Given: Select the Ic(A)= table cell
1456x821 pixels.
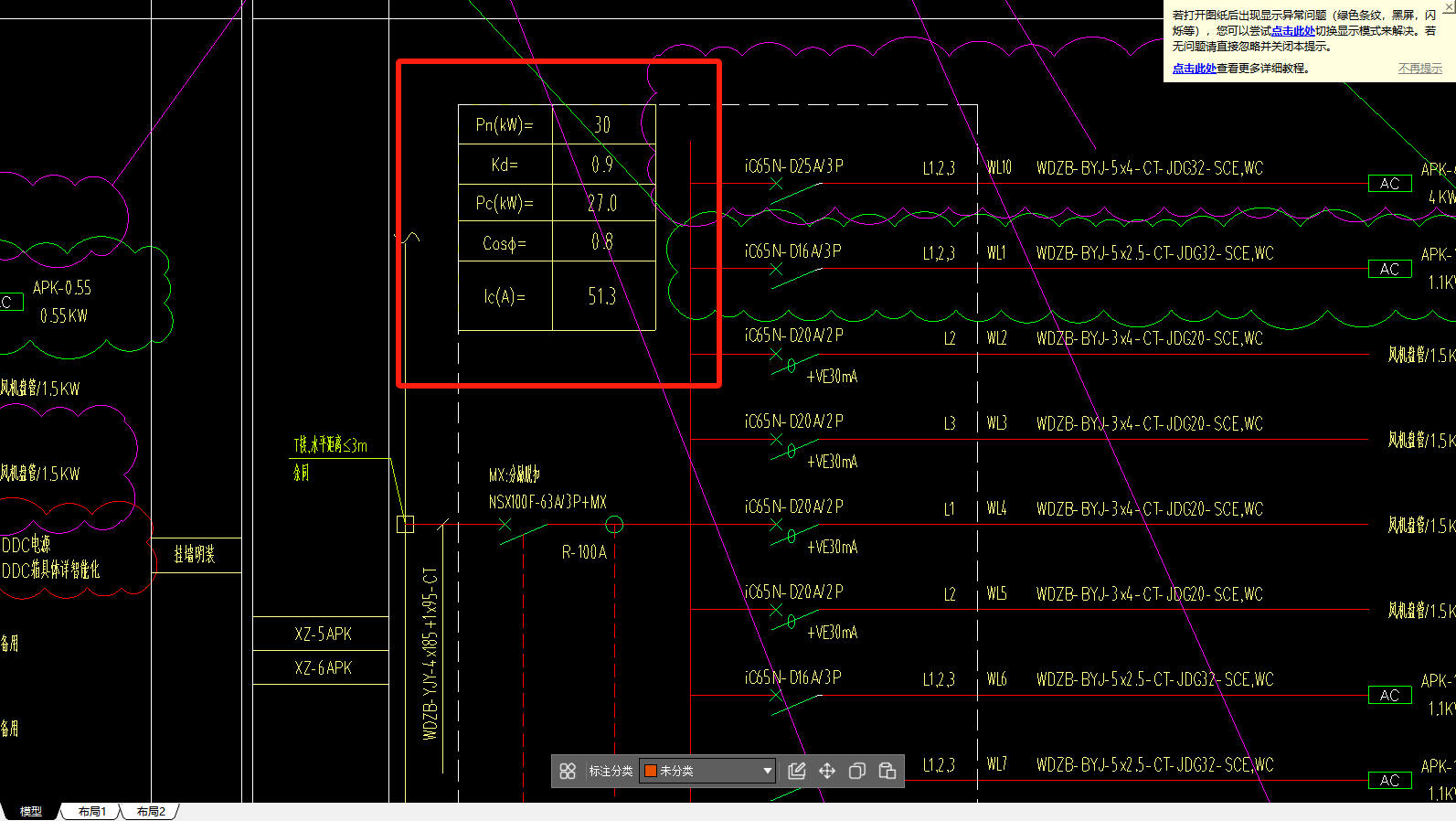Looking at the screenshot, I should tap(505, 296).
